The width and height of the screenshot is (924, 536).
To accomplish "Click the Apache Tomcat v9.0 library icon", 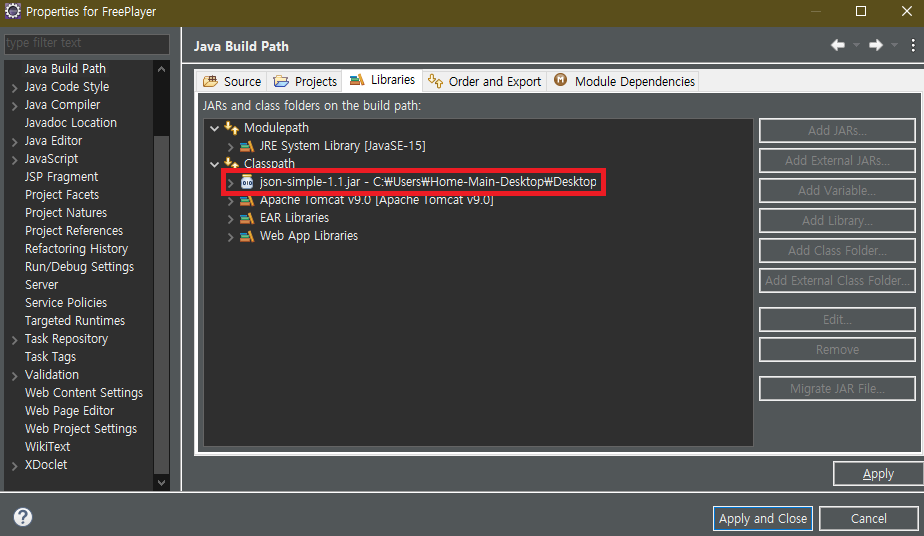I will (247, 201).
